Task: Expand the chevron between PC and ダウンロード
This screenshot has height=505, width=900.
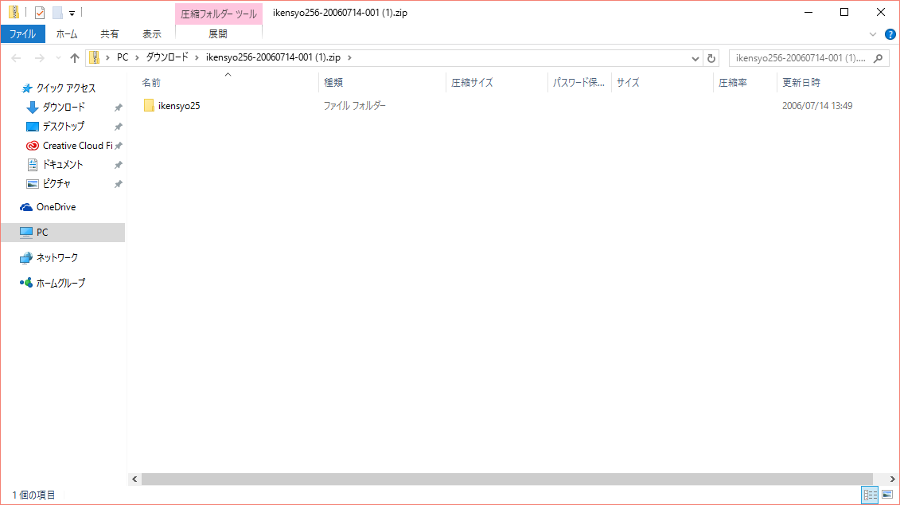Action: pyautogui.click(x=137, y=57)
